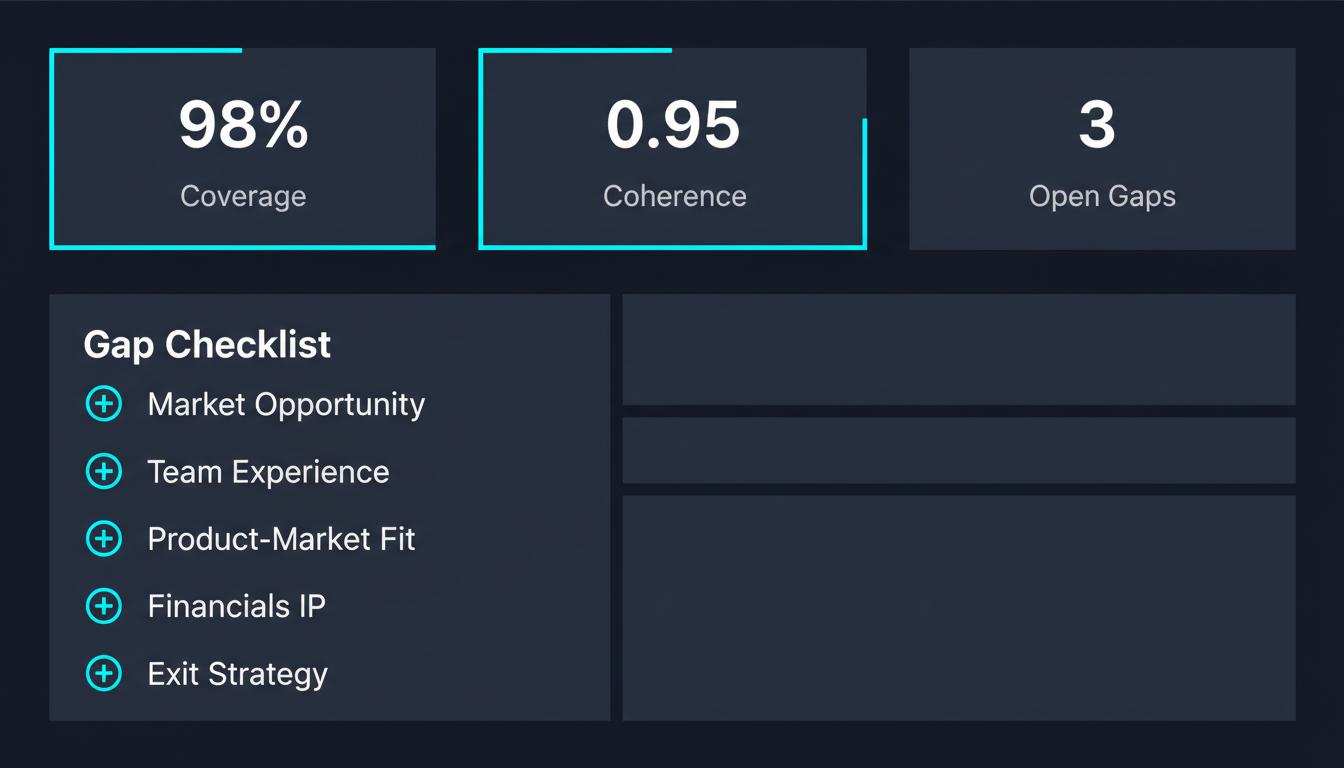Open the Open Gaps card showing 3
The width and height of the screenshot is (1344, 768).
[1102, 148]
